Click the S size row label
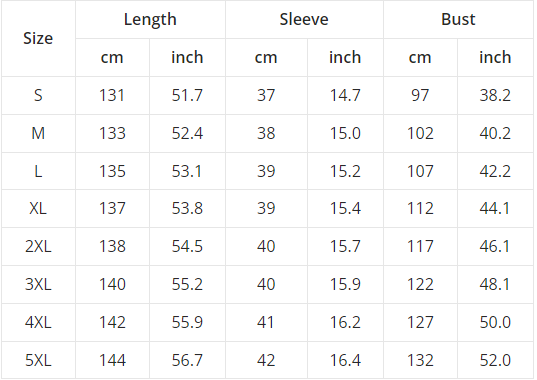 tap(38, 95)
